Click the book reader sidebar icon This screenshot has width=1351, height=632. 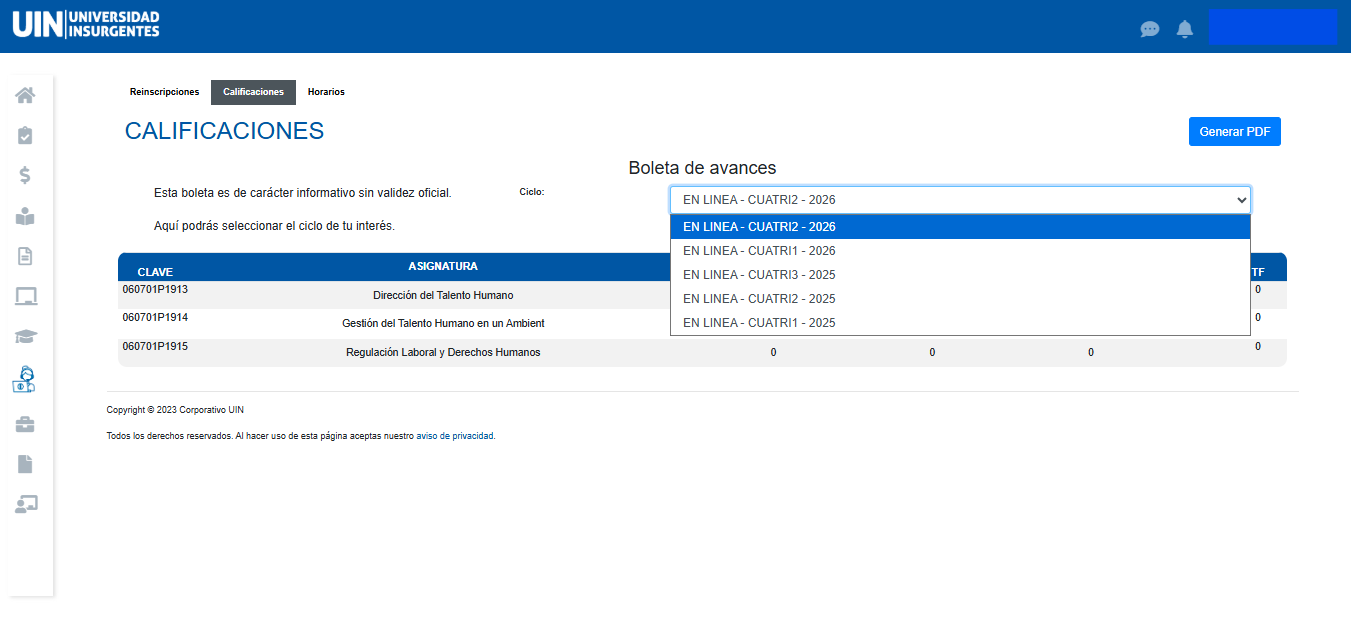click(25, 216)
